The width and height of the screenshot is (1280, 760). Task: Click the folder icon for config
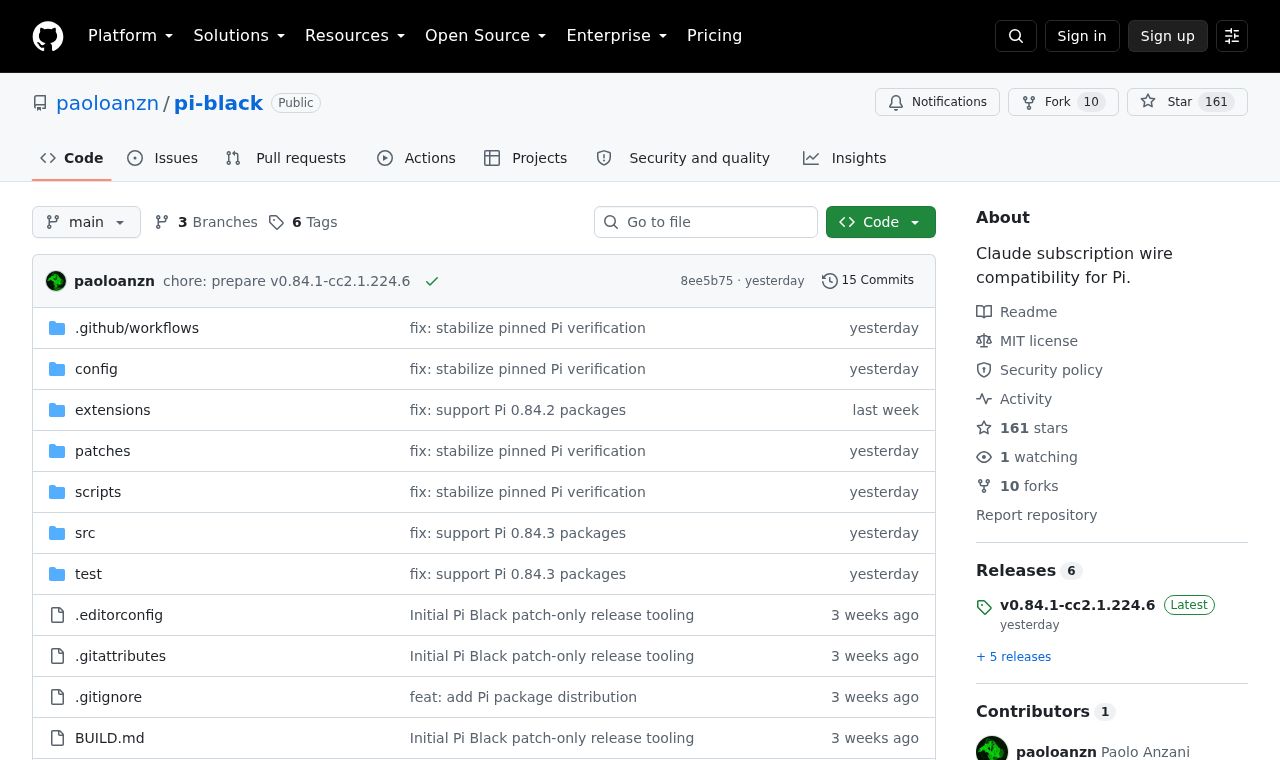[57, 369]
